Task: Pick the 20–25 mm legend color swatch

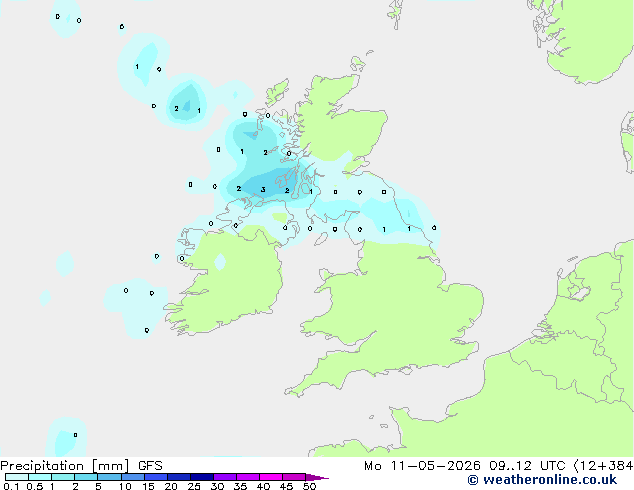Action: pyautogui.click(x=178, y=477)
